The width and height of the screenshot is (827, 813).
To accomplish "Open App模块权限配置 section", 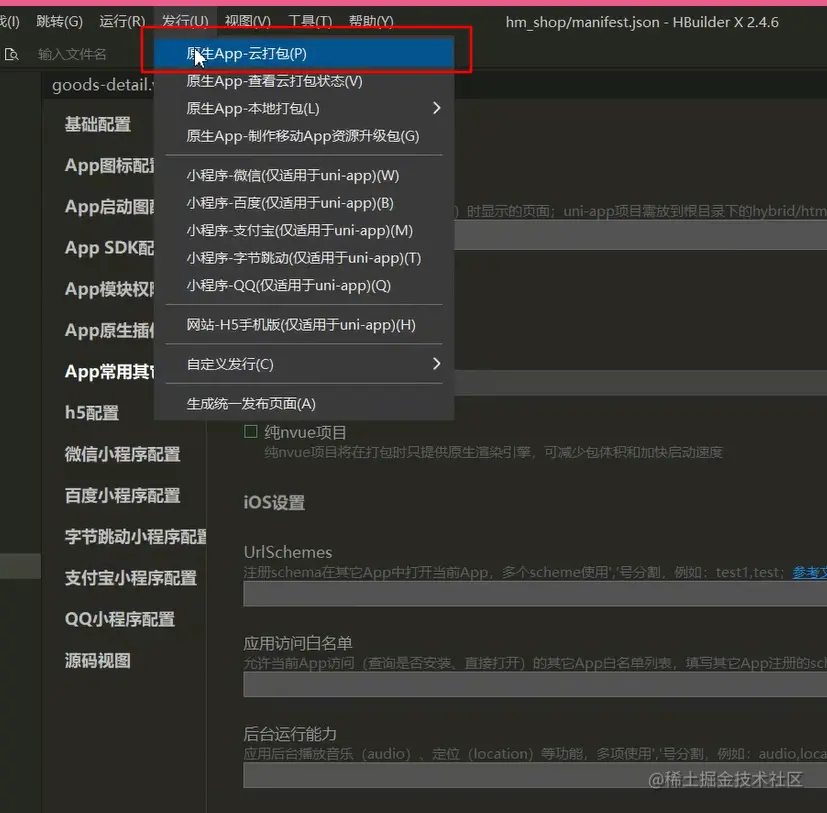I will click(109, 289).
